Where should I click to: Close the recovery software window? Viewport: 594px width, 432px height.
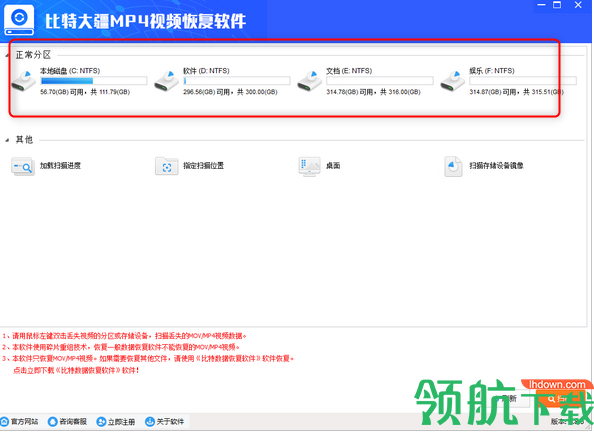point(578,5)
